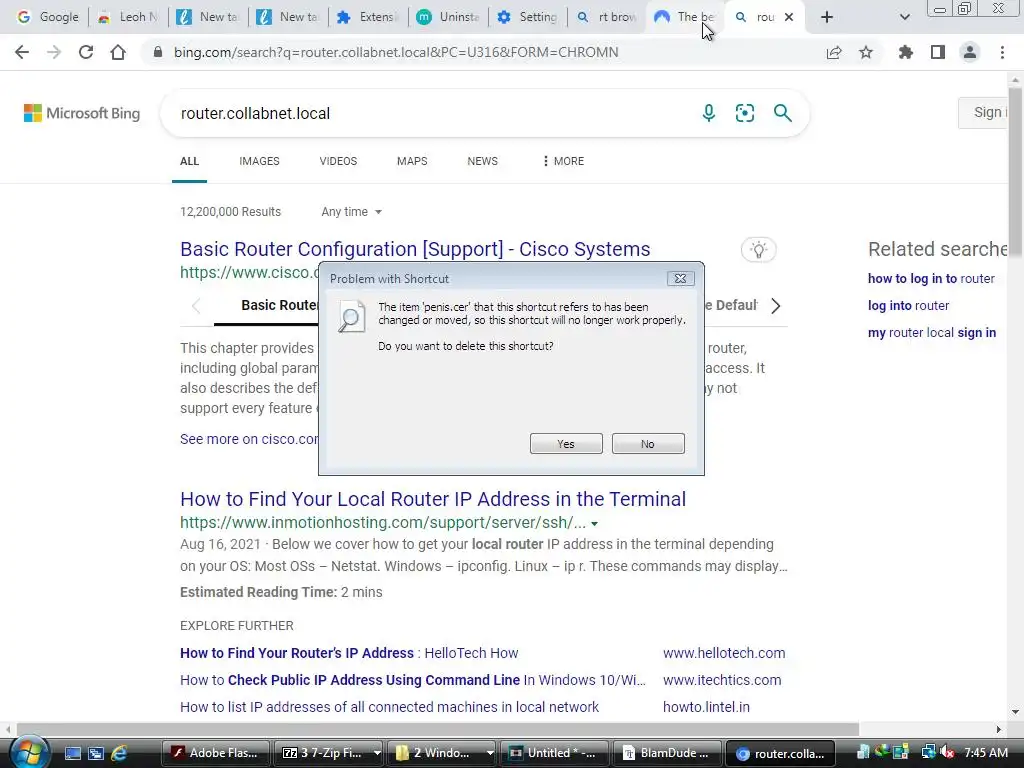Open the Adobe Flash taskbar button
Screen dimensions: 1024x768
click(216, 753)
